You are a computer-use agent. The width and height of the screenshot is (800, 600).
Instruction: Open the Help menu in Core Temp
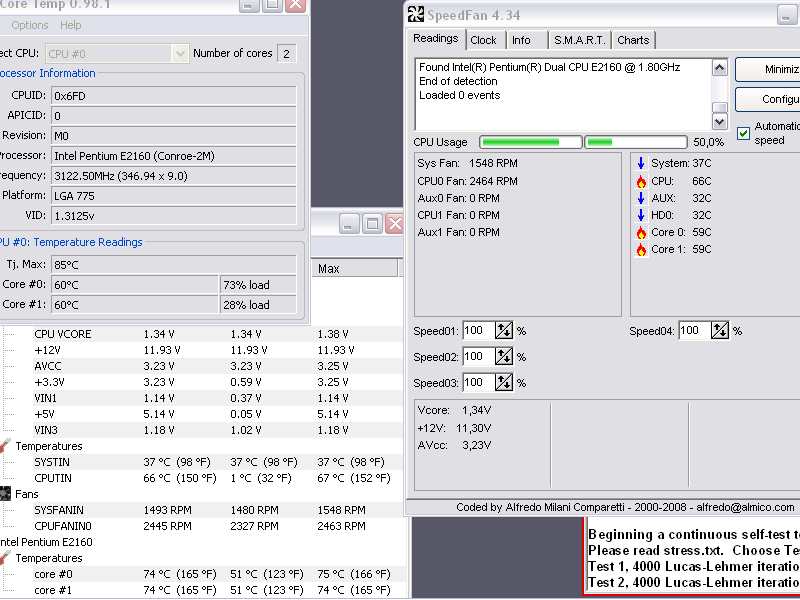(70, 25)
